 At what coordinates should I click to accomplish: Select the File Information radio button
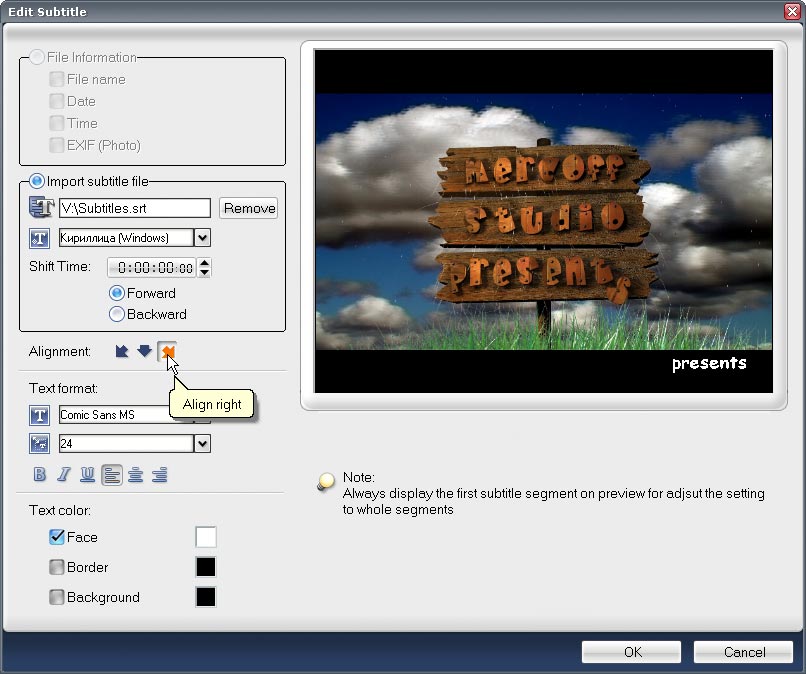point(36,57)
